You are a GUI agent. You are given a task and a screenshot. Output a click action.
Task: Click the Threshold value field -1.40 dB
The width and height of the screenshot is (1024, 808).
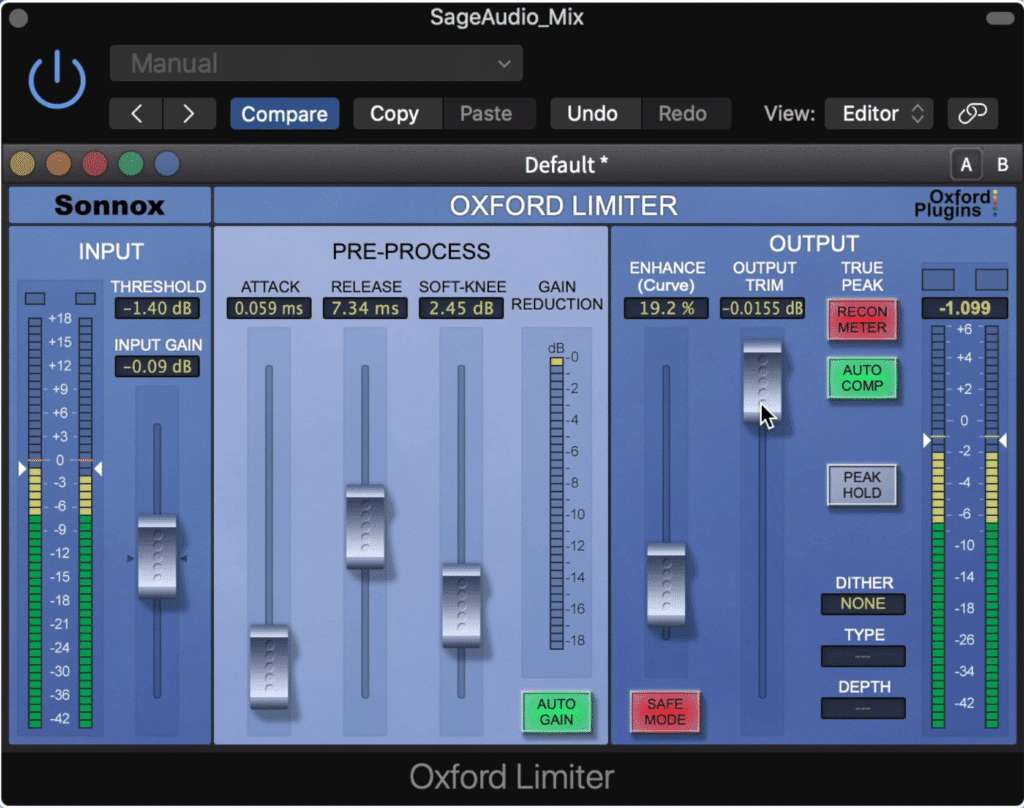tap(157, 308)
